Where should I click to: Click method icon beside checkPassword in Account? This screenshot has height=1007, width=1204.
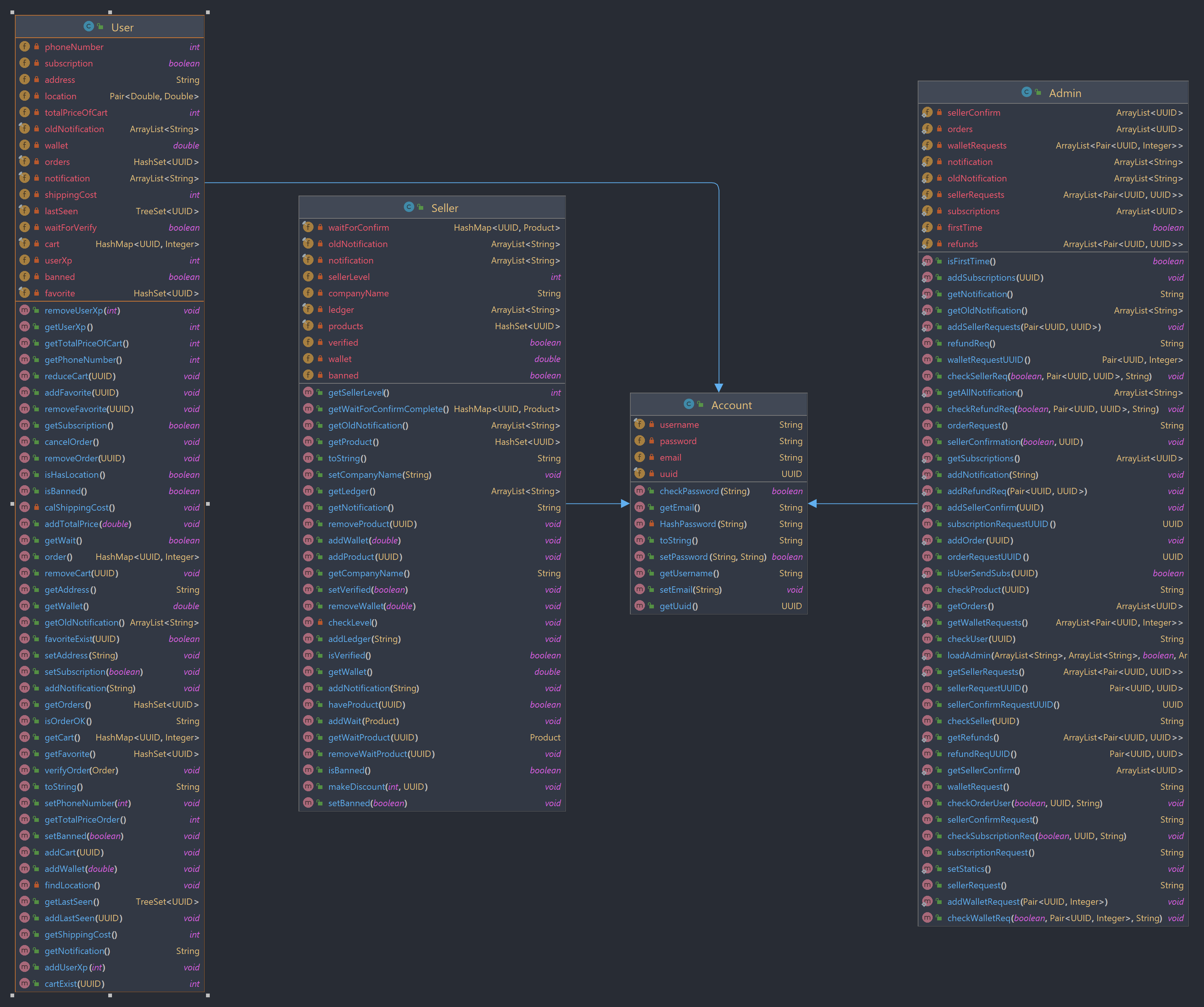640,491
